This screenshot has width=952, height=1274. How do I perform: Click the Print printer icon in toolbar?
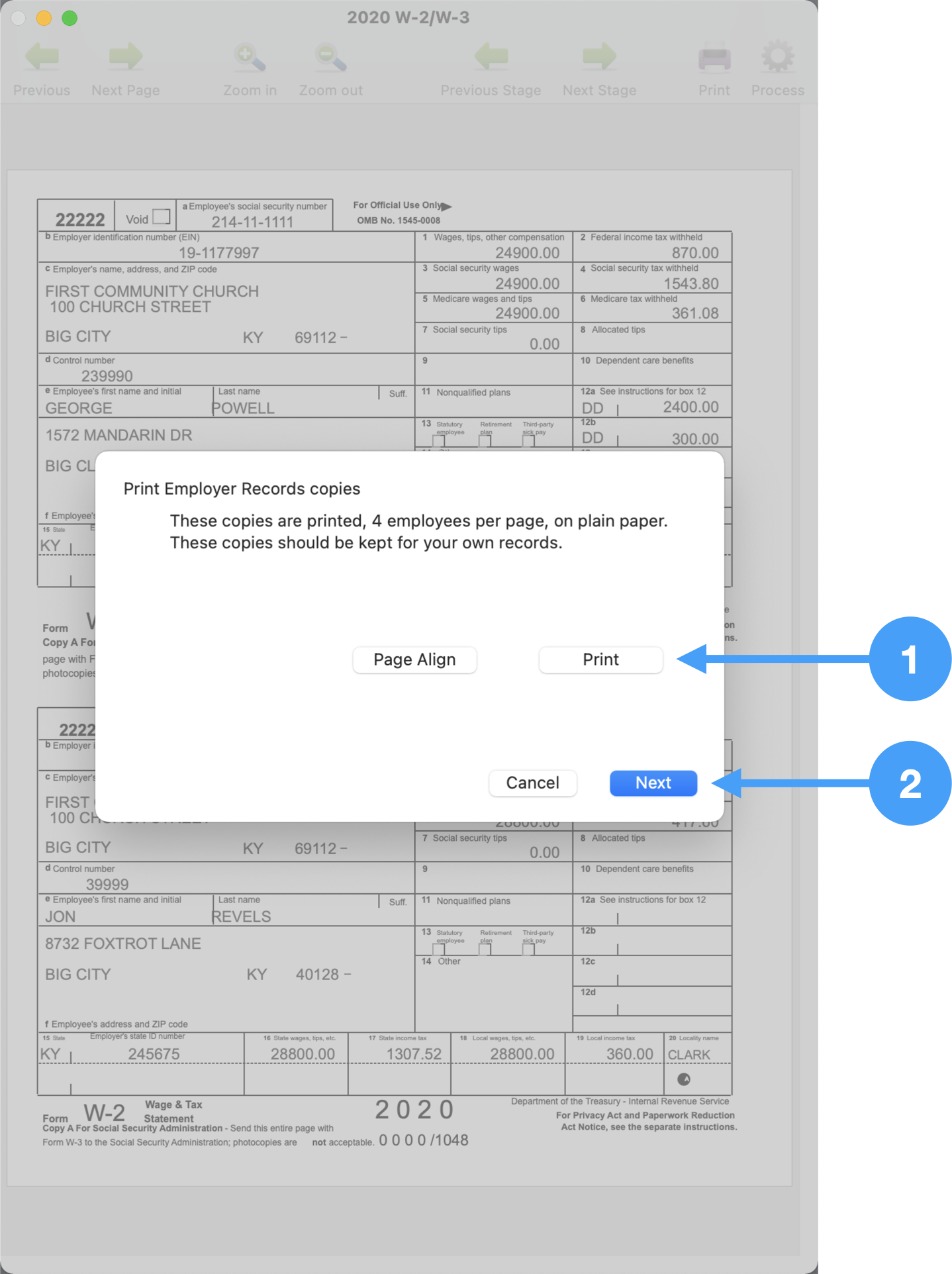click(x=714, y=58)
